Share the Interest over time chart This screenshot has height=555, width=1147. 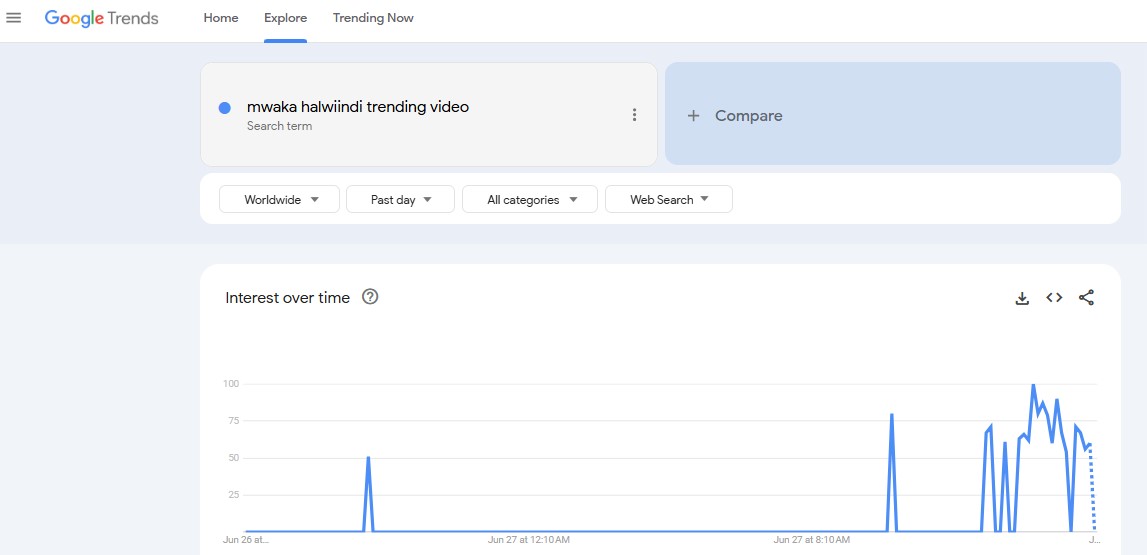point(1087,298)
